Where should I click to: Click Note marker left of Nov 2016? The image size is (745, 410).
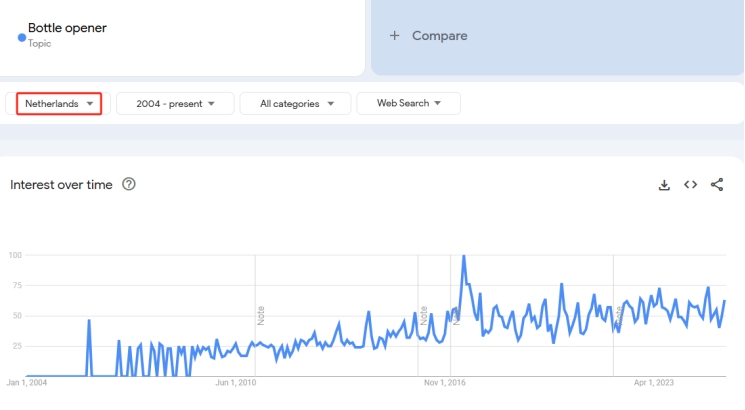[x=424, y=314]
